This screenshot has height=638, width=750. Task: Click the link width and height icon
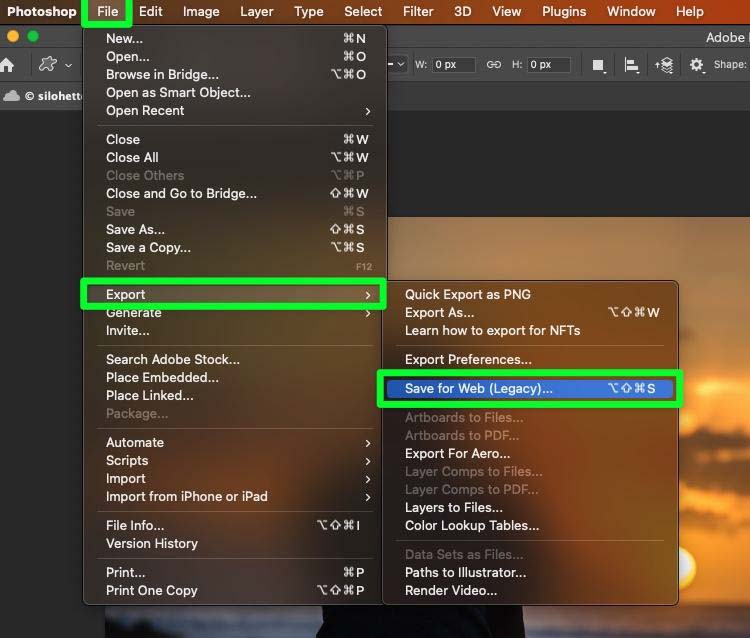pyautogui.click(x=494, y=64)
